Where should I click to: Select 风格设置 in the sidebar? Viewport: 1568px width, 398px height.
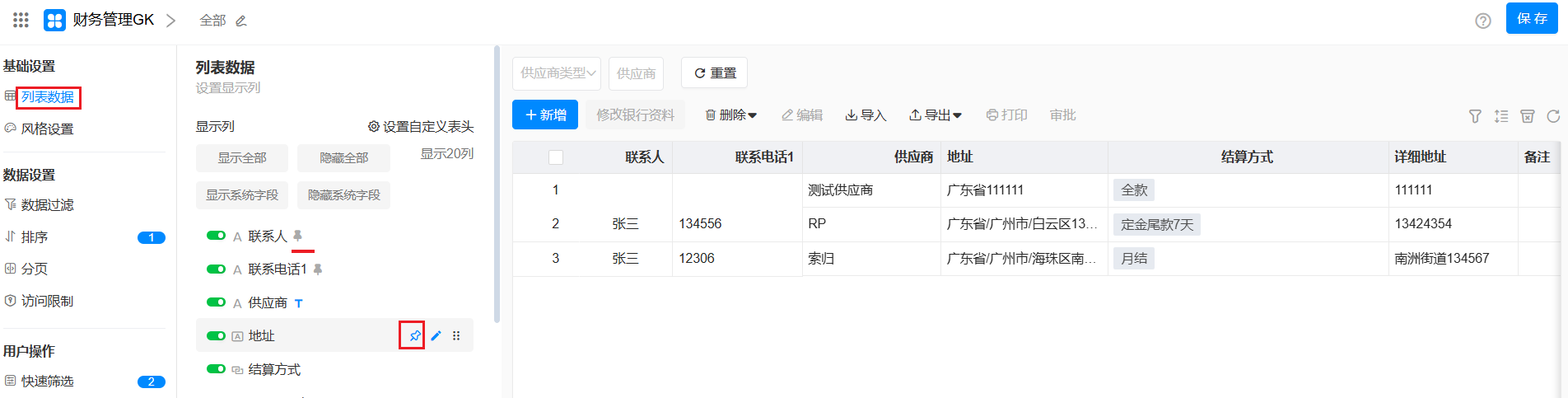(x=47, y=129)
